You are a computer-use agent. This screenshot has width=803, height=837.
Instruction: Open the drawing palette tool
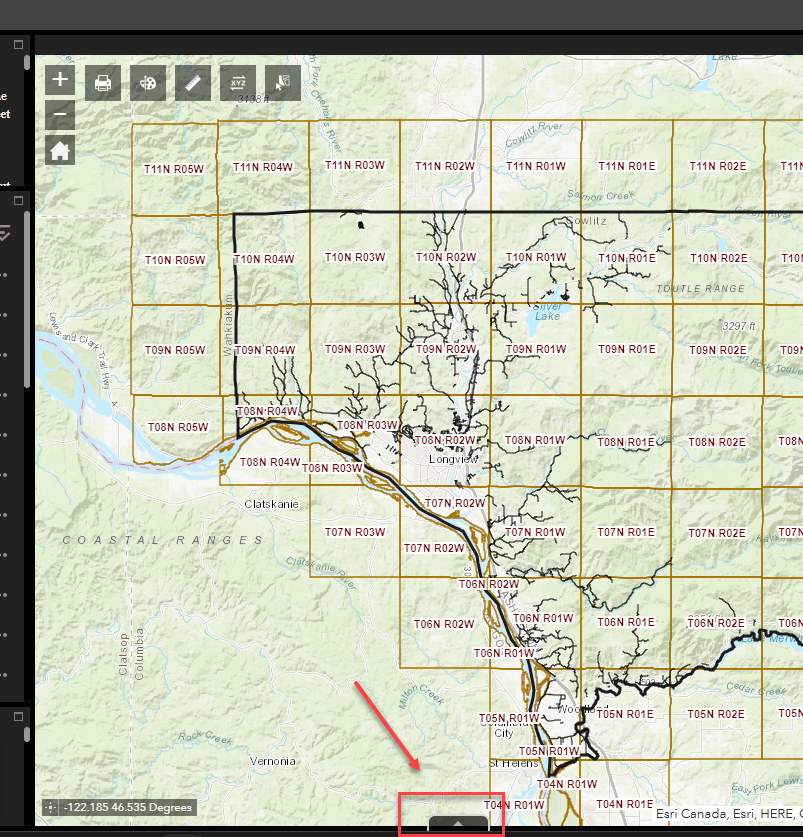click(x=147, y=83)
